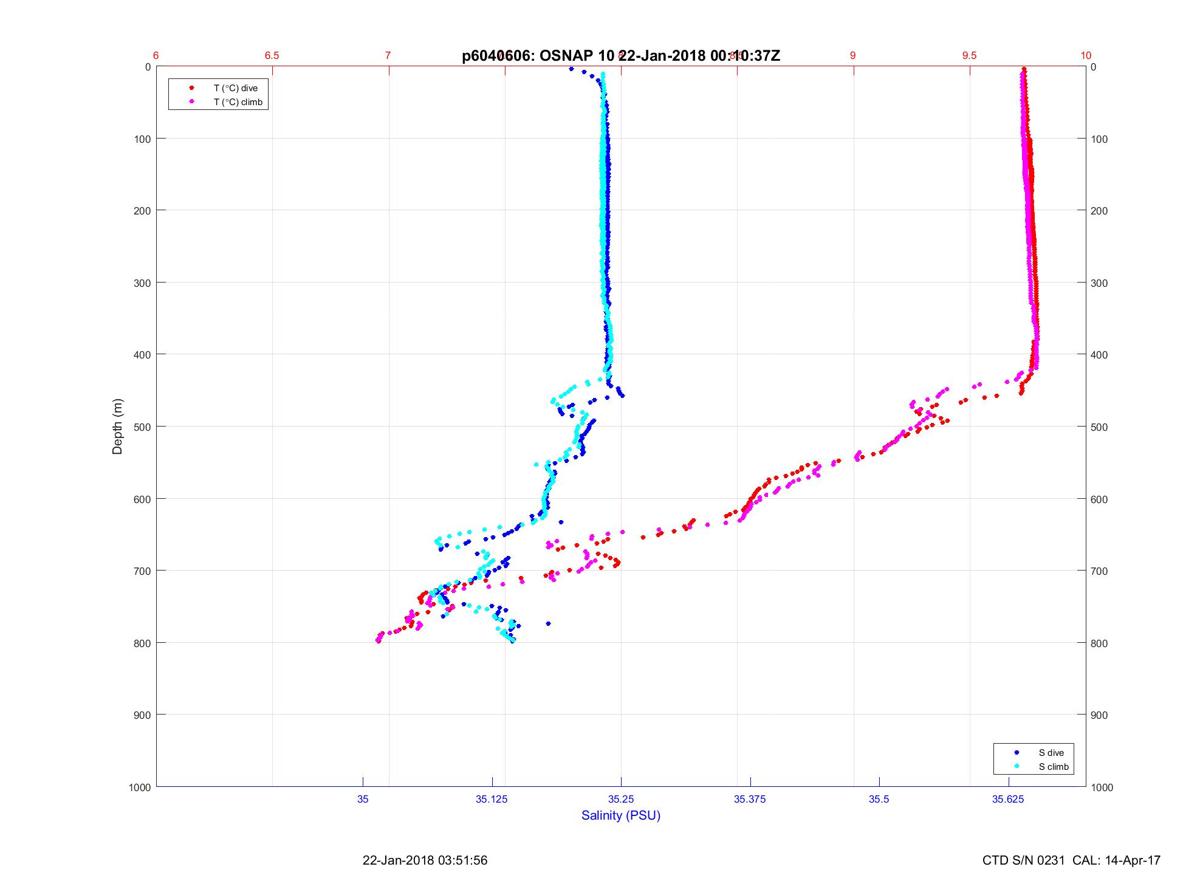This screenshot has height=885, width=1200.
Task: Select the '35.25' salinity tick label
Action: [621, 799]
